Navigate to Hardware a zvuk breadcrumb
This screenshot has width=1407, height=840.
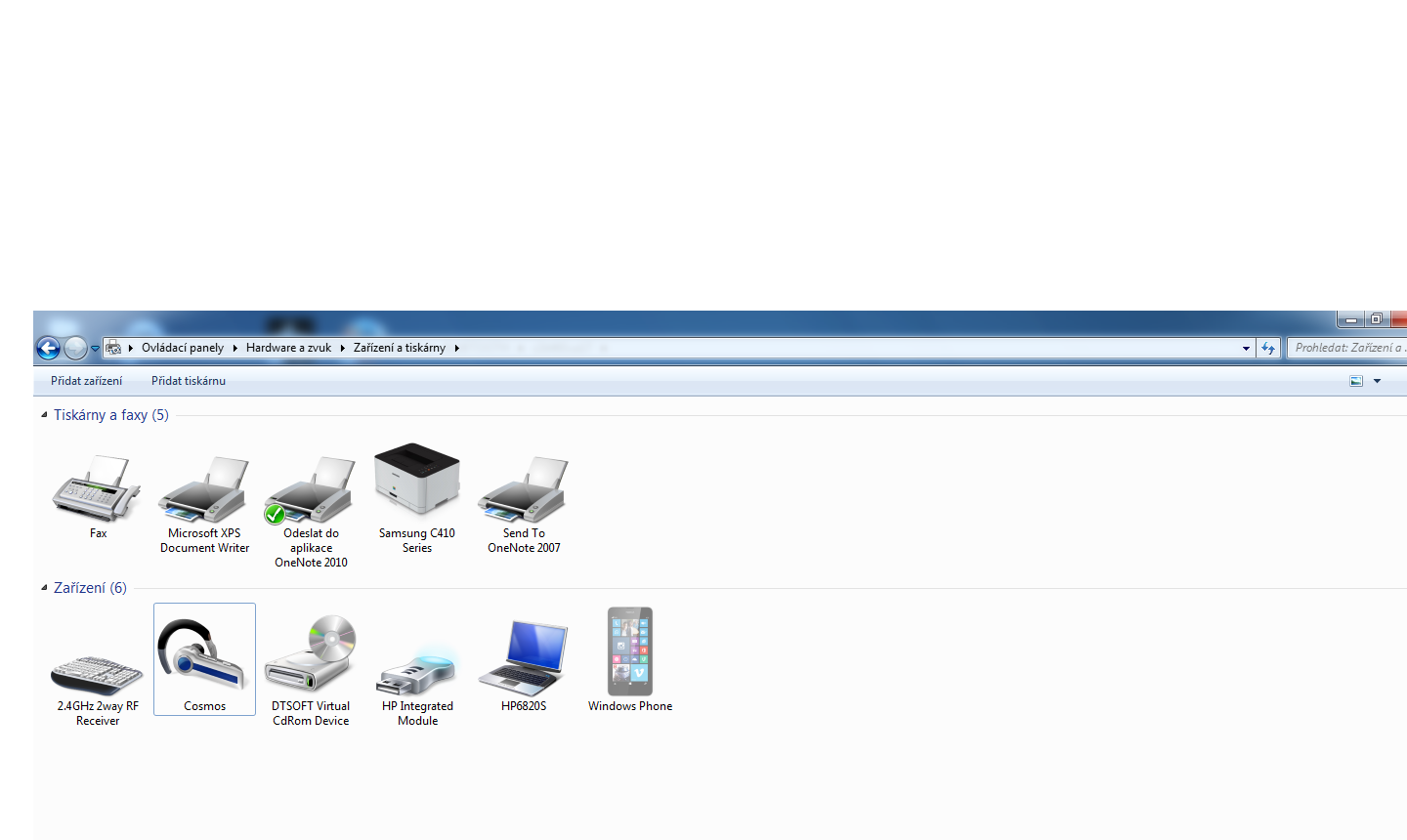[289, 348]
